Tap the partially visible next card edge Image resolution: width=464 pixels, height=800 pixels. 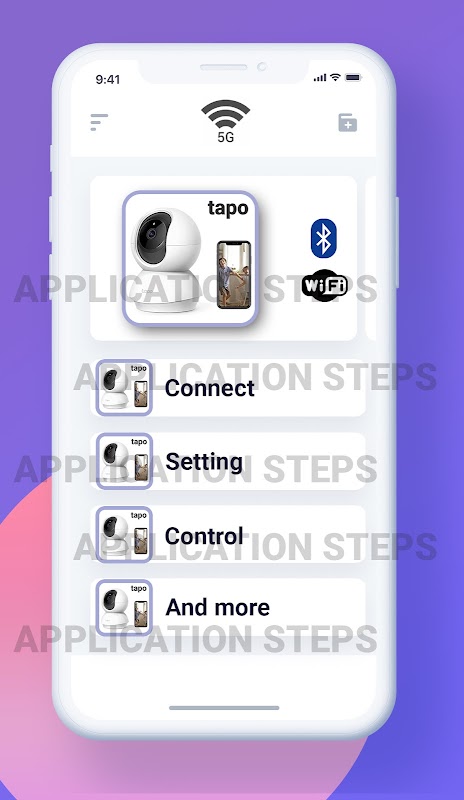coord(371,258)
